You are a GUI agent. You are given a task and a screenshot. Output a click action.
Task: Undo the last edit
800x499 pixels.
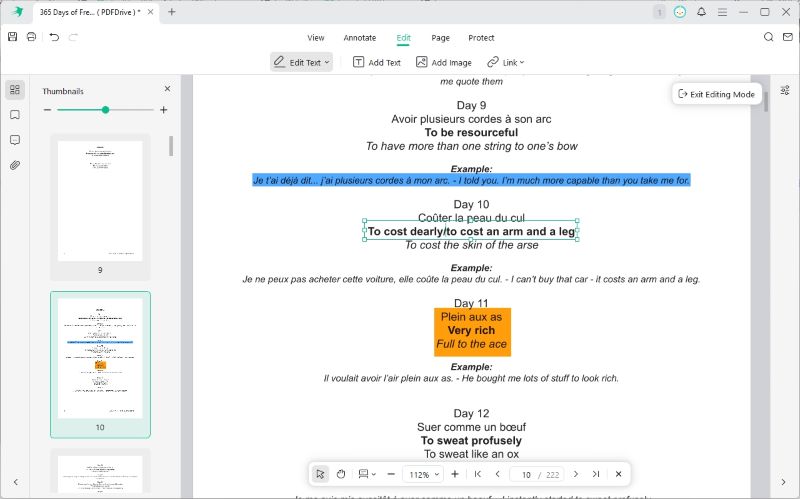(54, 37)
